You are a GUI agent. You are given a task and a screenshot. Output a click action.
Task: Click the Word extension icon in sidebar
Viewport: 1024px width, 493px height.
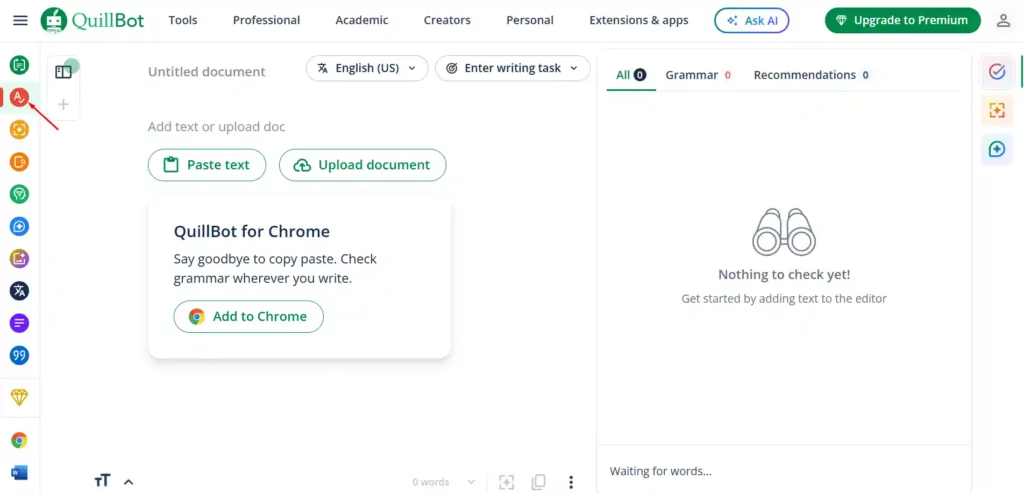[x=19, y=472]
